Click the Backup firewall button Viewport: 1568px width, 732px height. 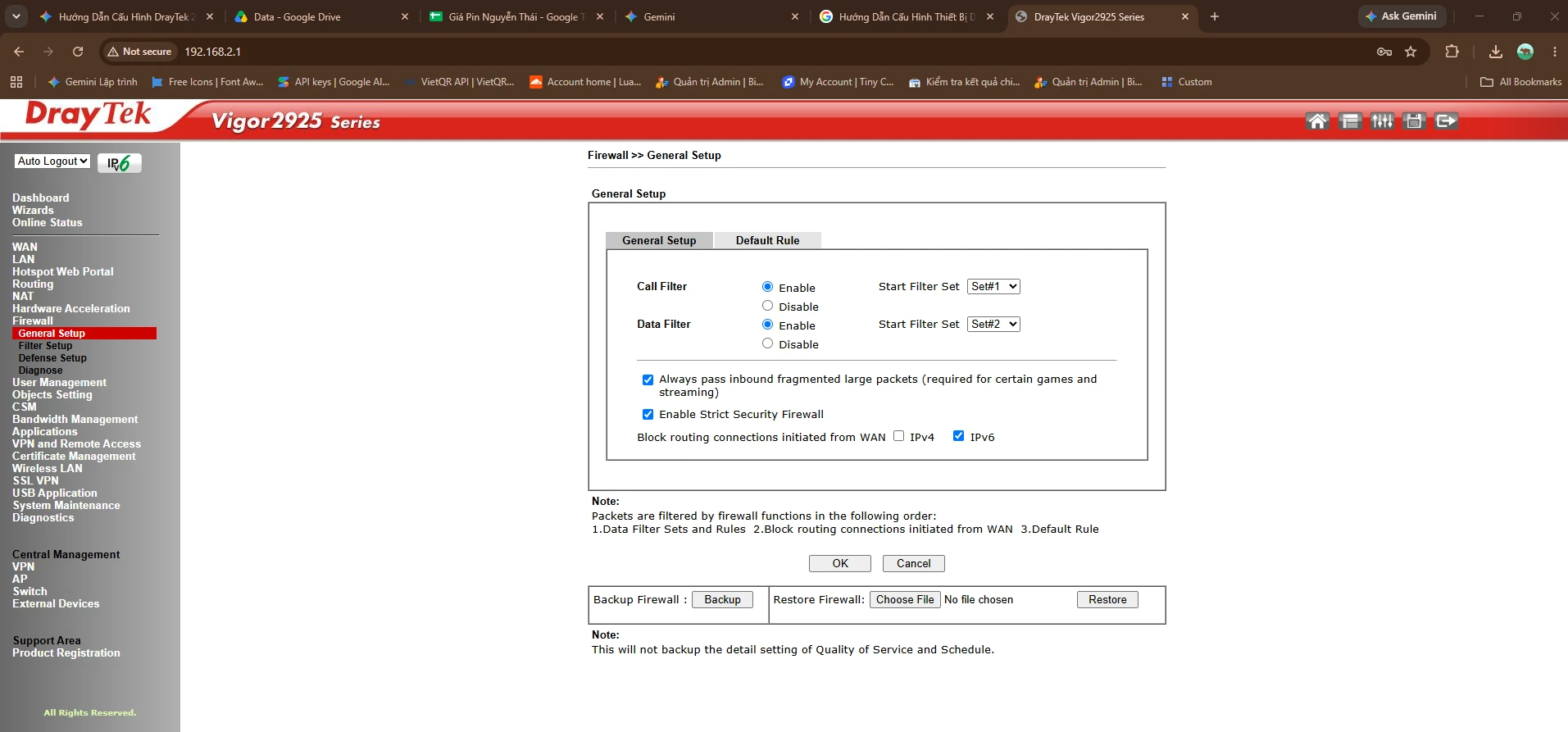pyautogui.click(x=723, y=600)
